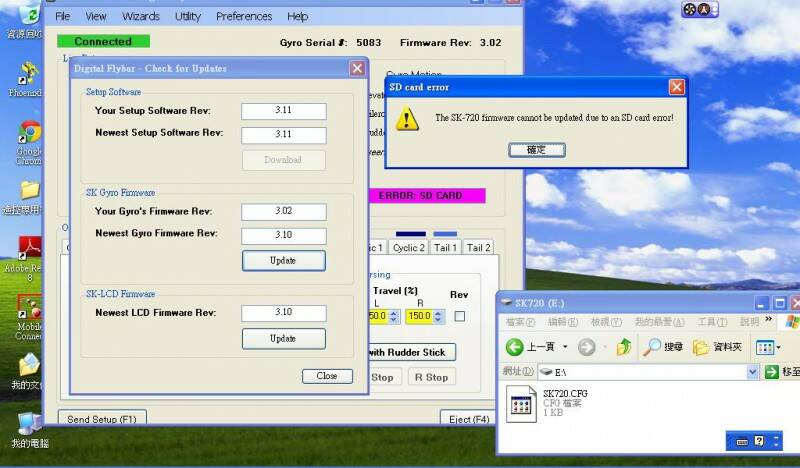Click the Go arrow button in Explorer

pyautogui.click(x=771, y=372)
